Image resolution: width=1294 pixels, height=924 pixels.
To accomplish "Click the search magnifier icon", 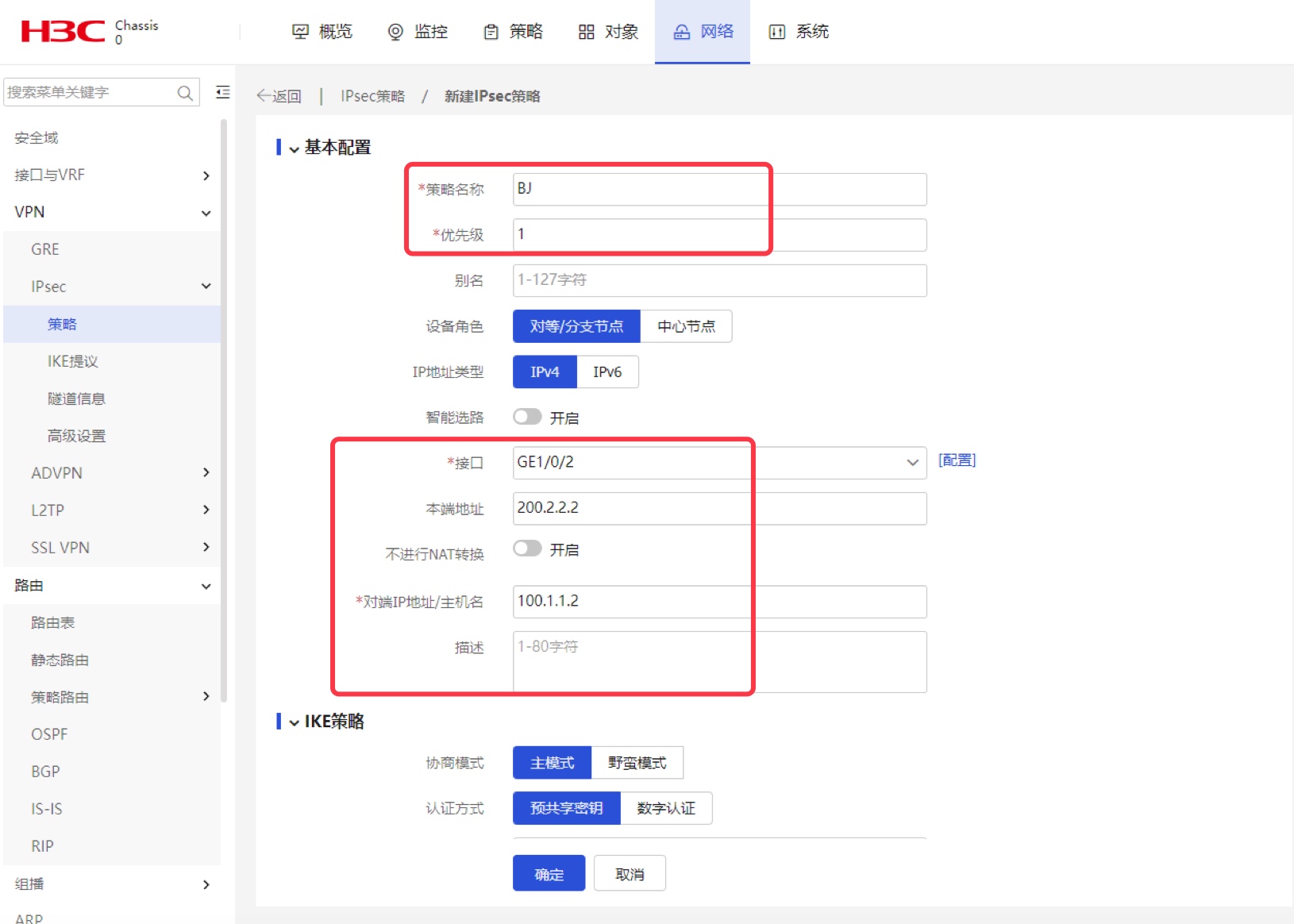I will click(185, 93).
